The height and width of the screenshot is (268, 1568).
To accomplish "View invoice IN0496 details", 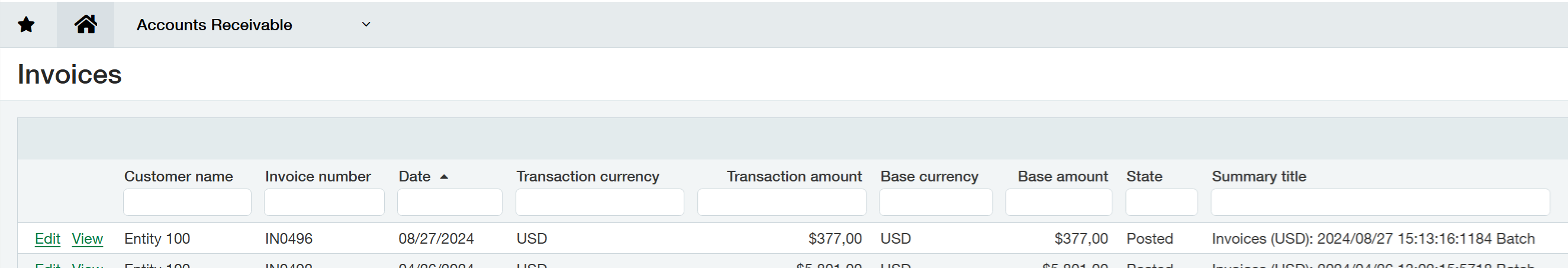I will 87,239.
